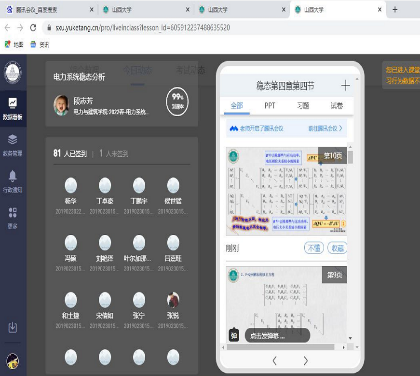Go back with left chevron in phone
Image resolution: width=420 pixels, height=376 pixels.
pos(274,361)
